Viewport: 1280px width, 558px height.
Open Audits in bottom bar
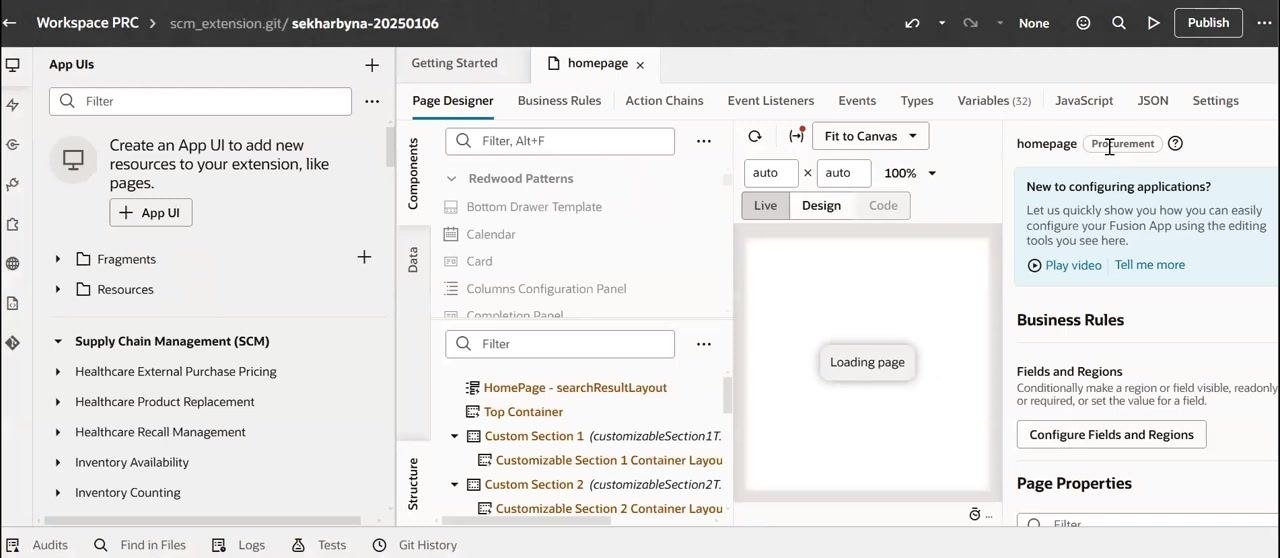click(38, 545)
